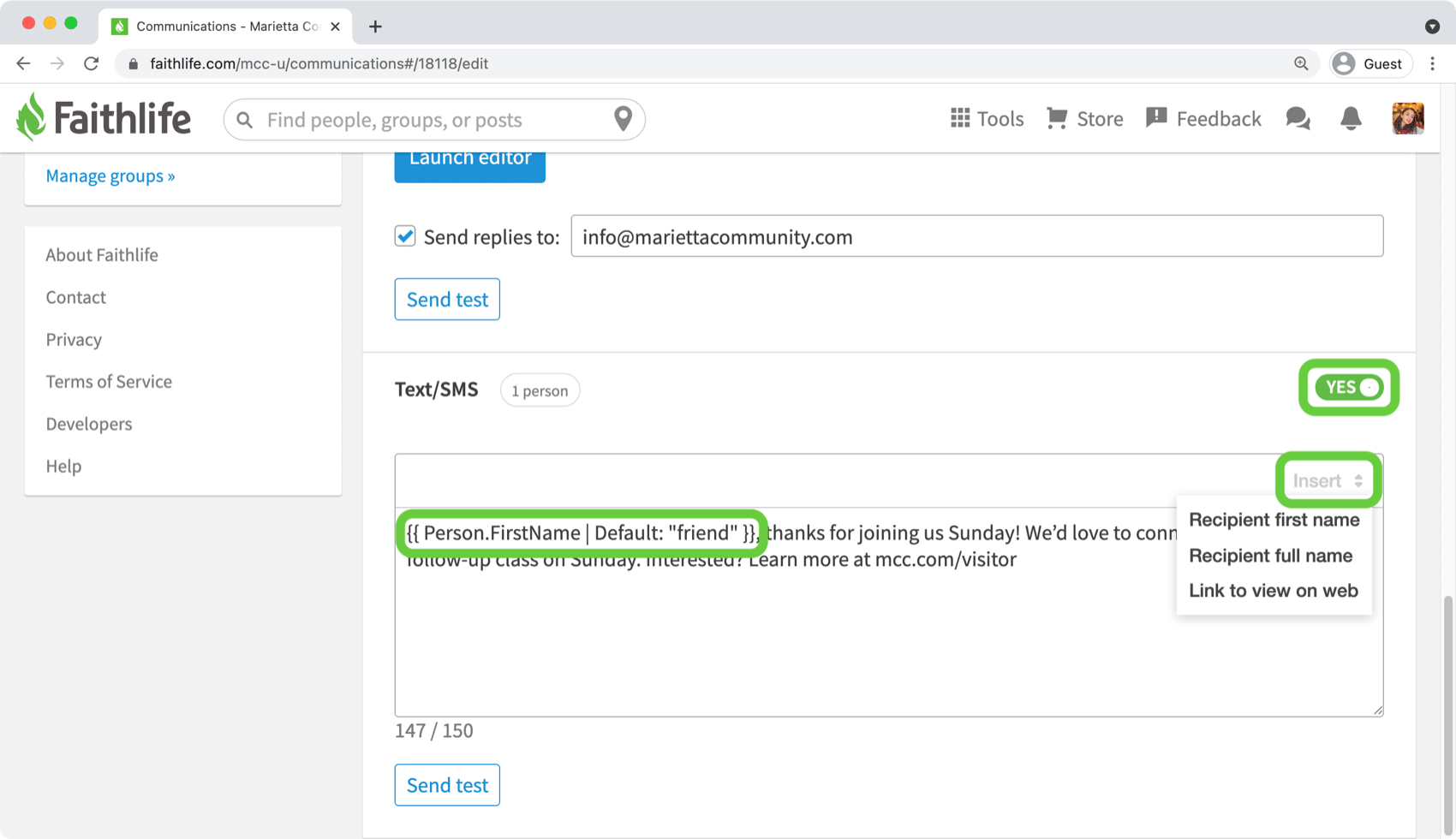
Task: Open a new browser tab
Action: point(375,27)
